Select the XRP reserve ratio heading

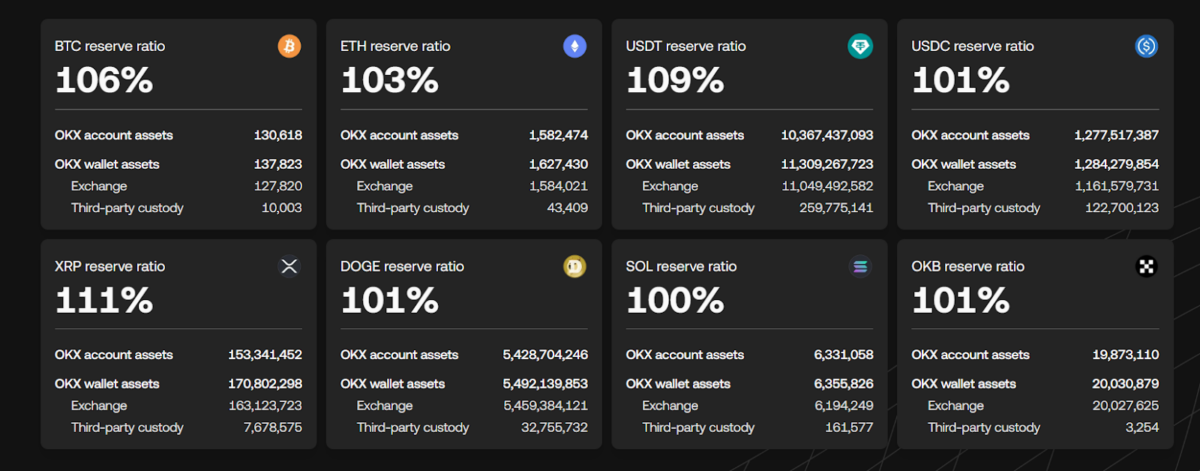click(110, 266)
